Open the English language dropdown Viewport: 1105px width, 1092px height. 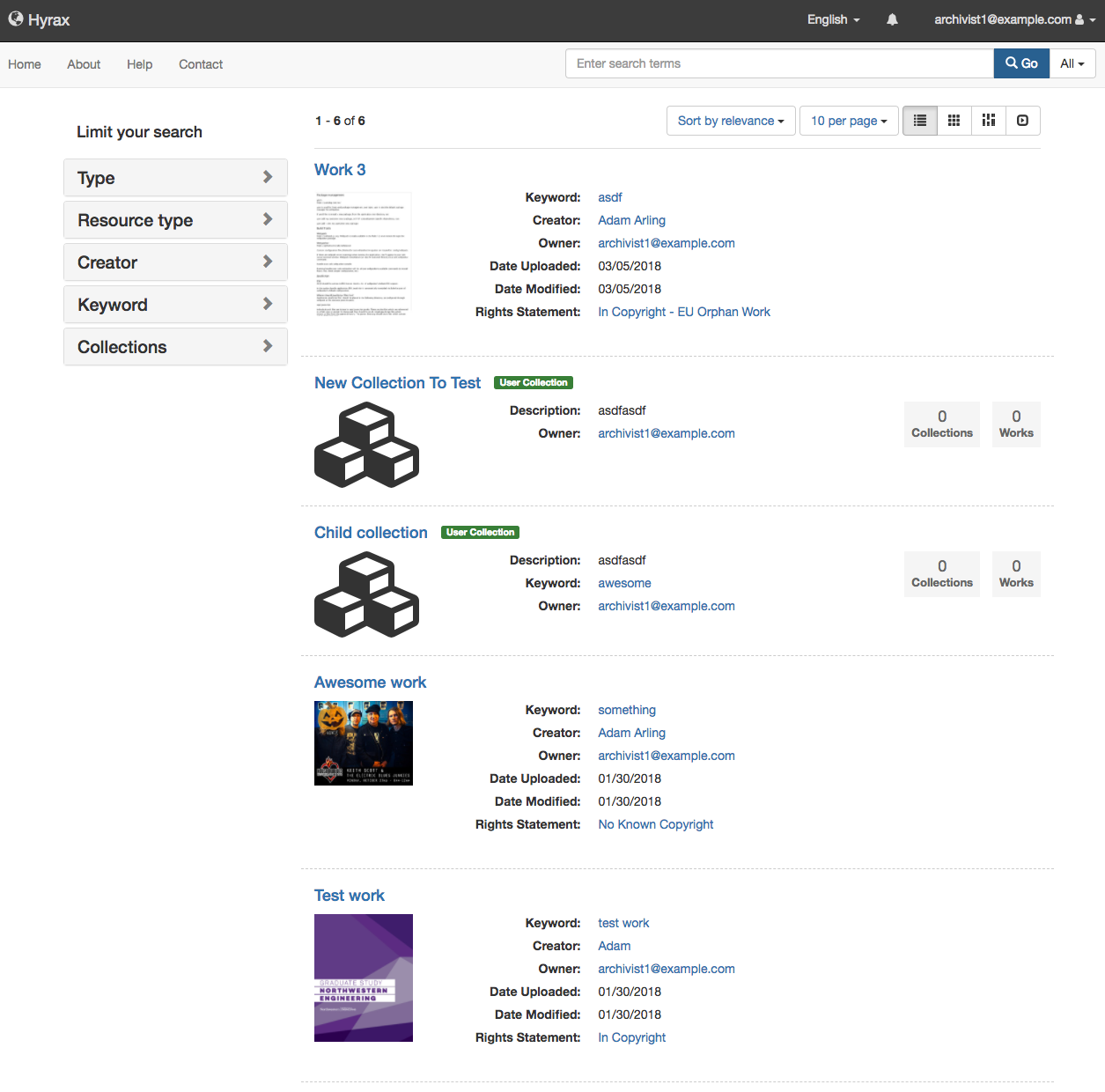click(x=833, y=19)
